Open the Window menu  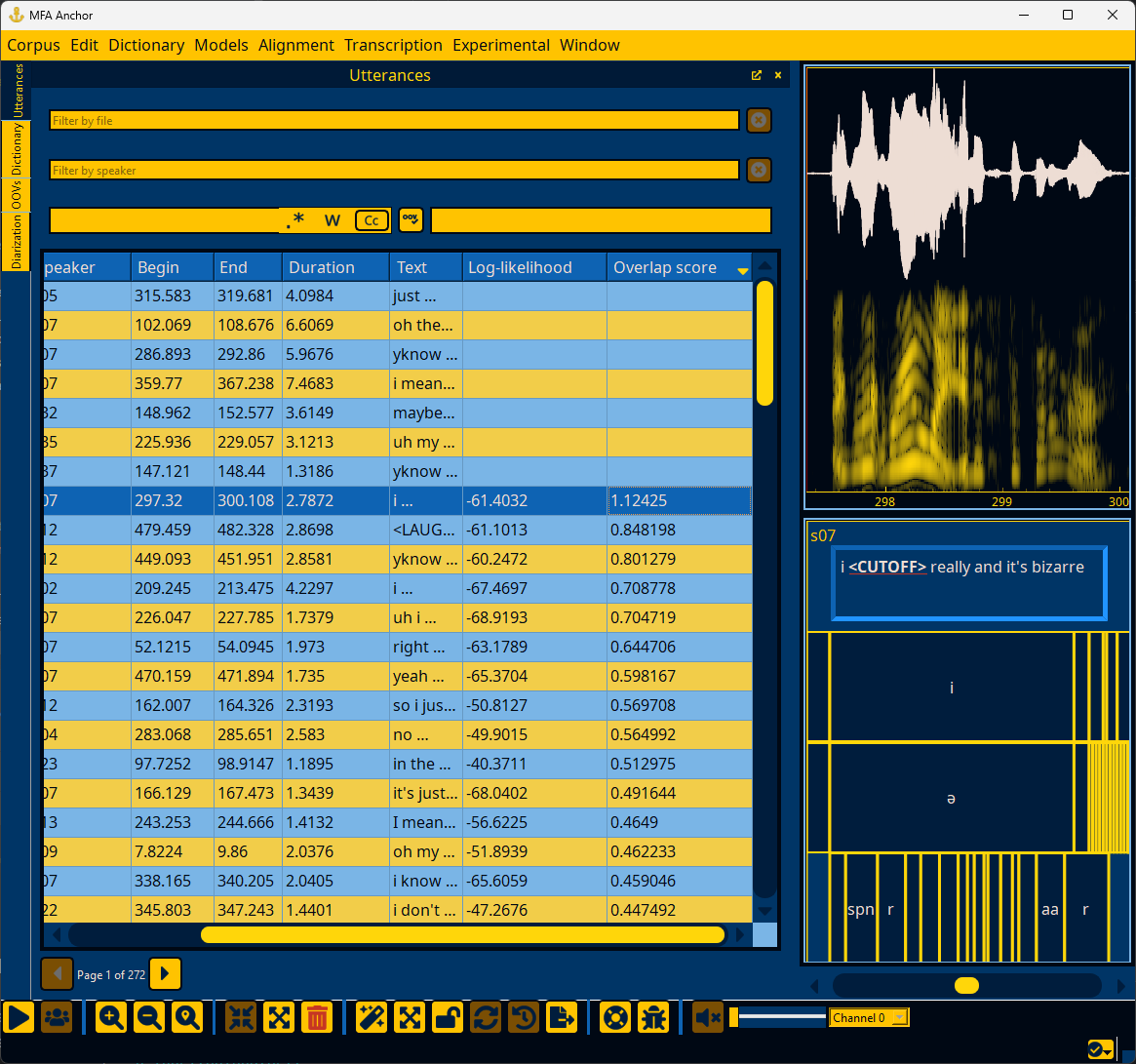(590, 45)
